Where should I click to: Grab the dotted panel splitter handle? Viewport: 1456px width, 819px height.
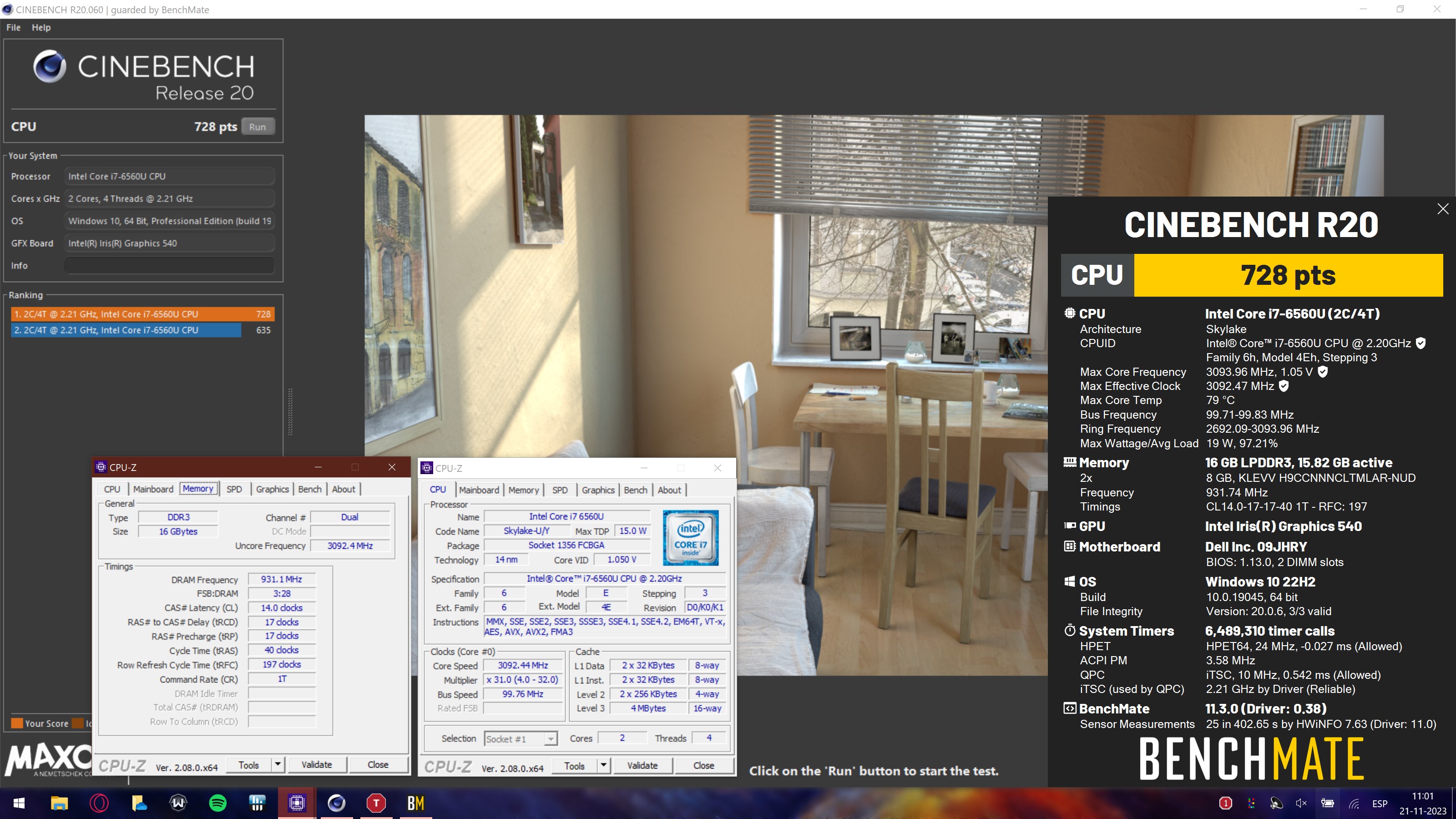point(290,411)
